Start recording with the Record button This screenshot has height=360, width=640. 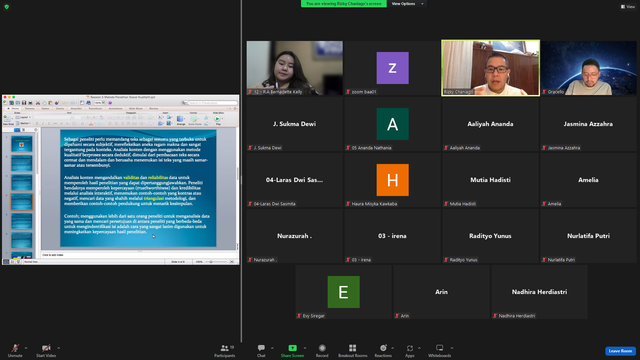tap(322, 350)
